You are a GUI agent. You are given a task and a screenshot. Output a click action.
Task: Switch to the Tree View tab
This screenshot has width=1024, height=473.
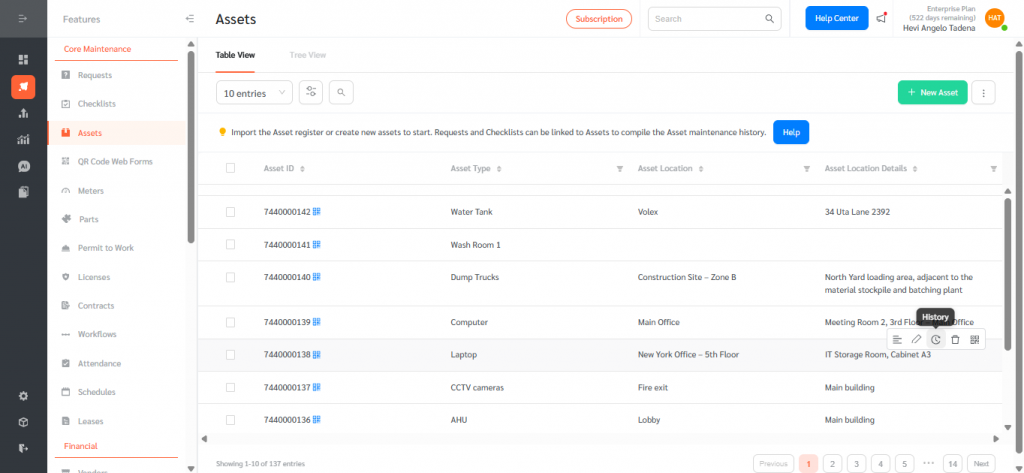tap(307, 57)
